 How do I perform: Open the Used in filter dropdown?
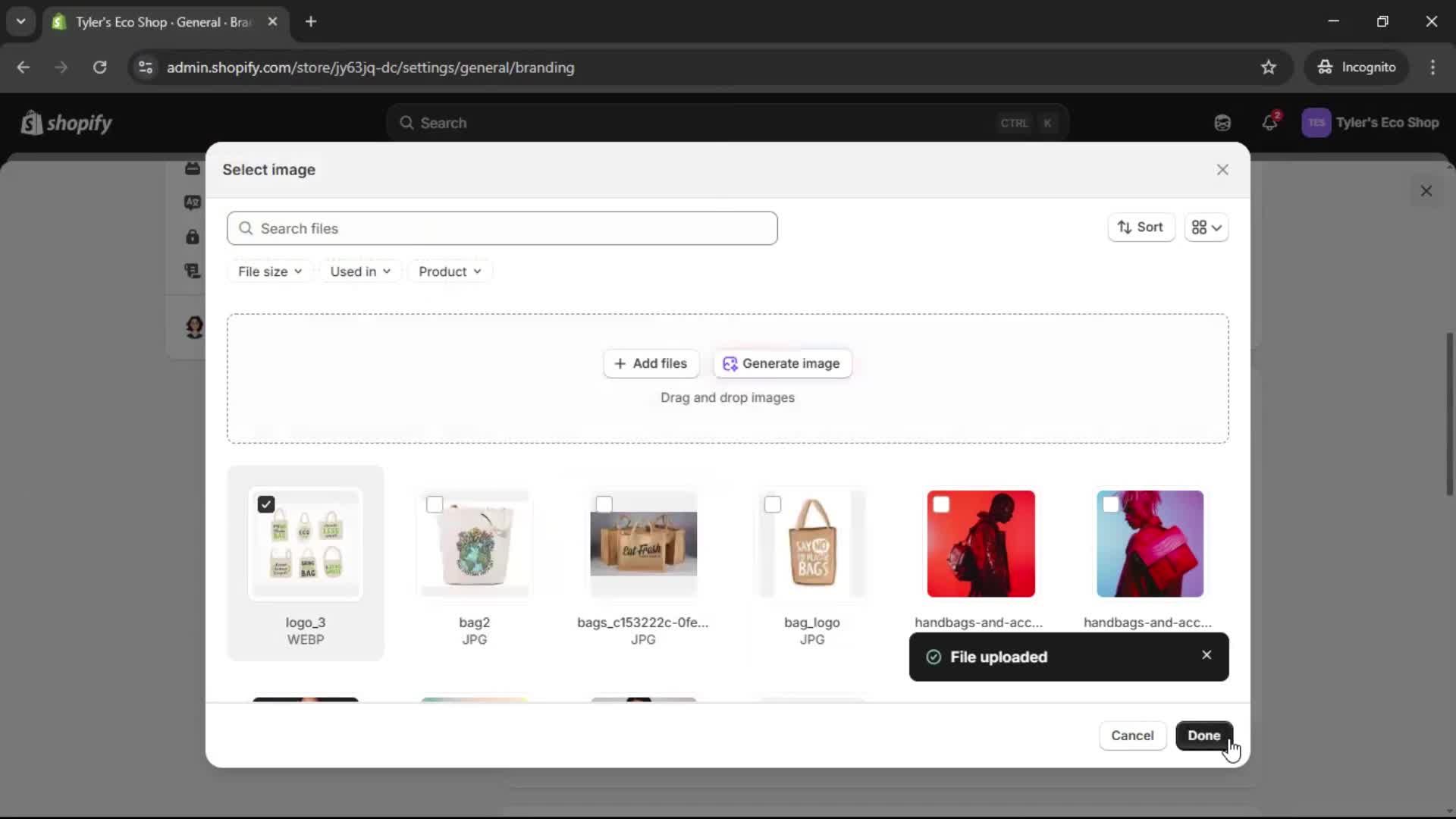point(360,271)
